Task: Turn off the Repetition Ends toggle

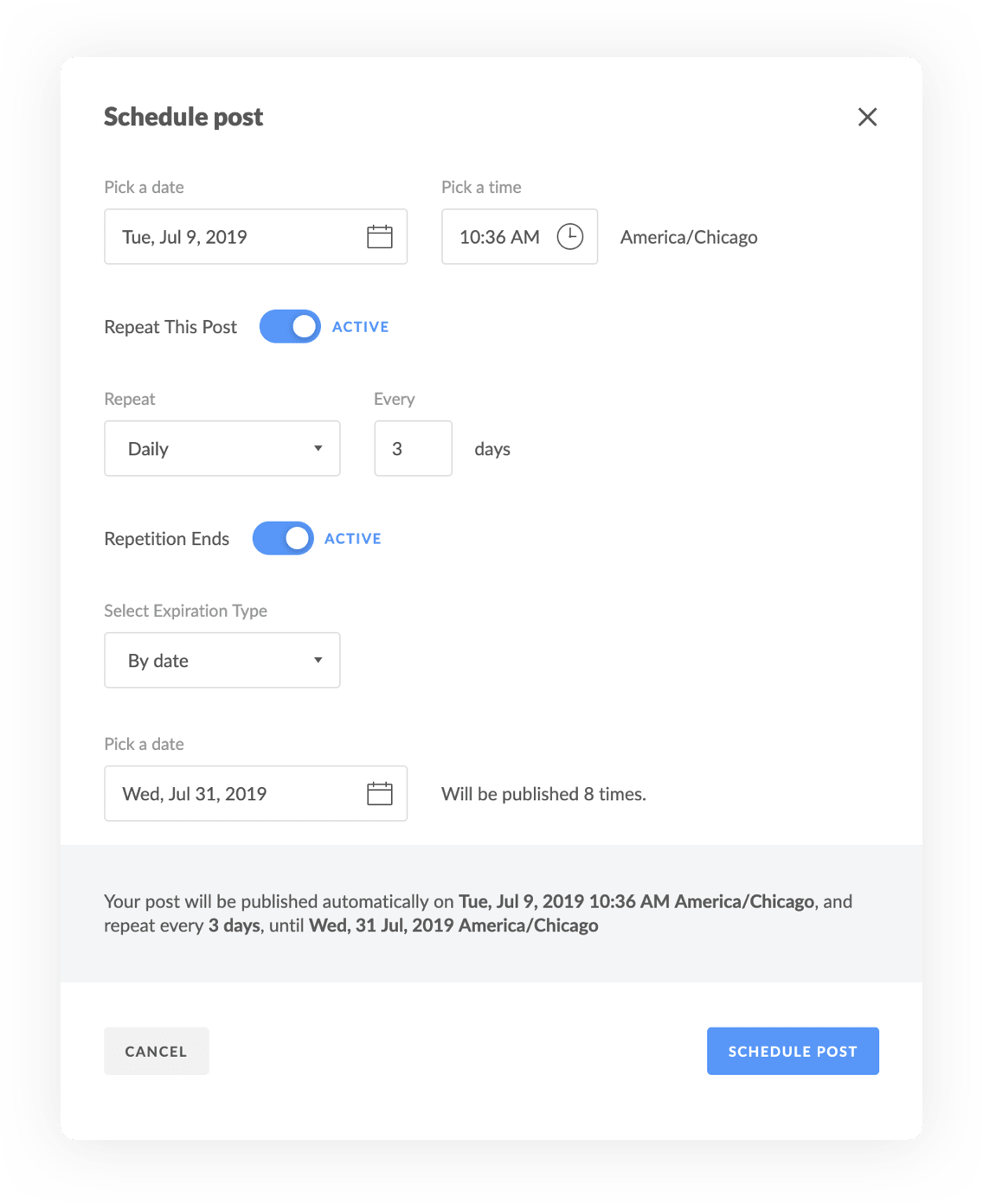Action: [x=283, y=539]
